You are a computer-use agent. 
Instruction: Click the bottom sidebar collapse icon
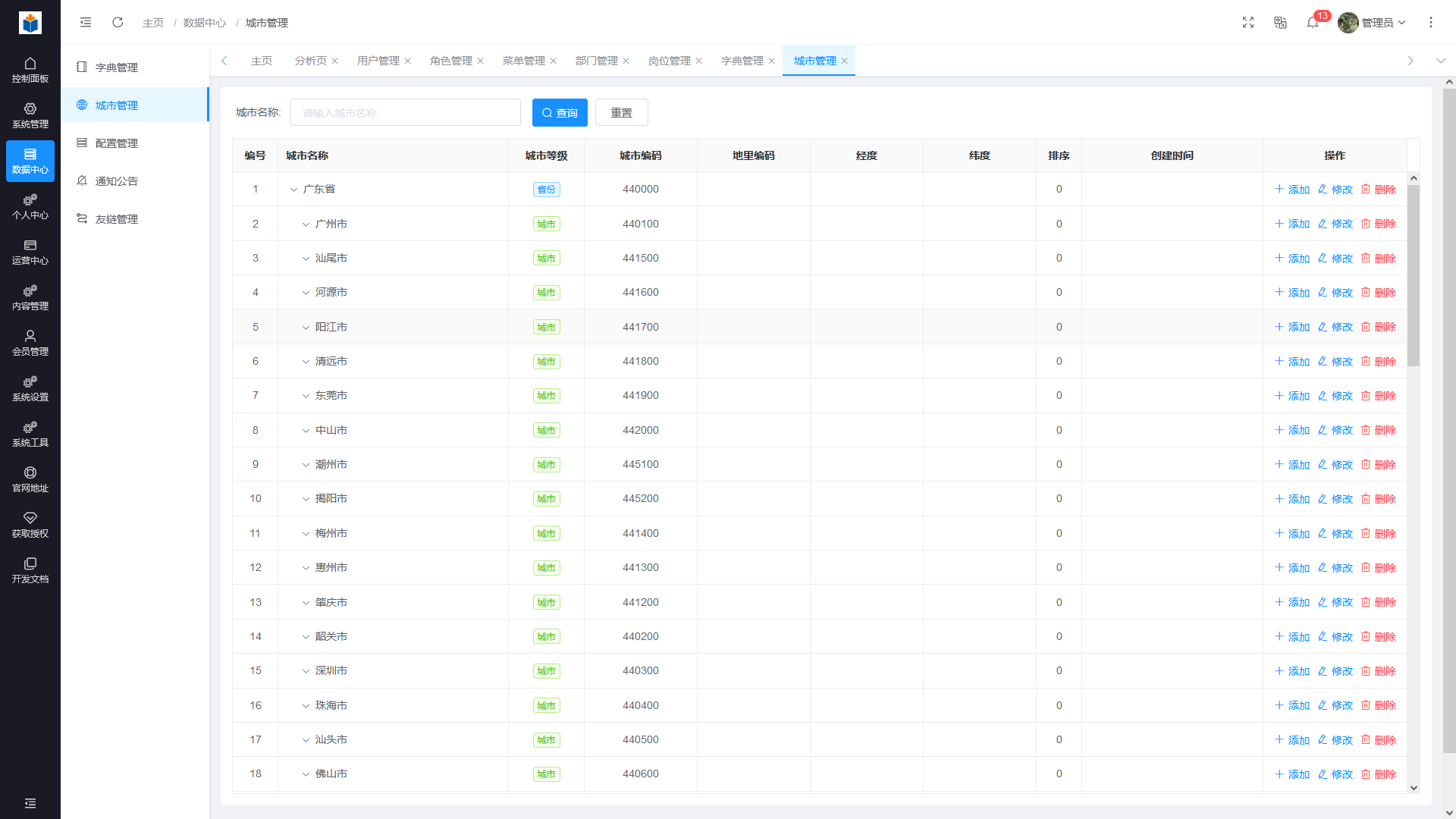click(30, 803)
